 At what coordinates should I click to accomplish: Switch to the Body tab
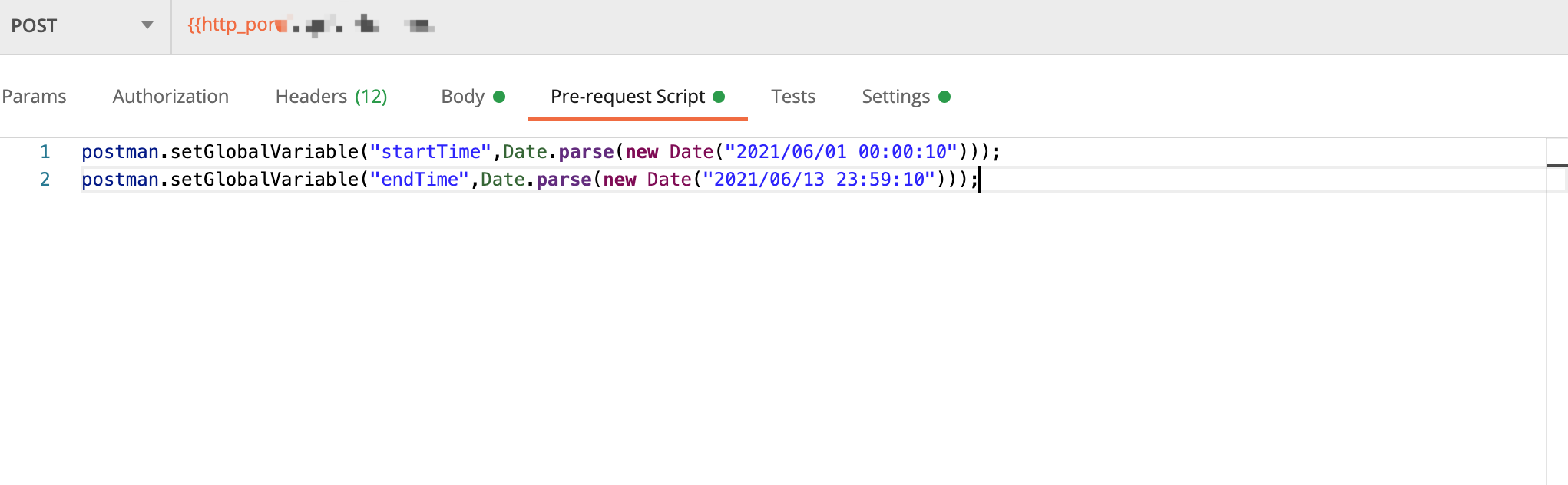[x=472, y=97]
